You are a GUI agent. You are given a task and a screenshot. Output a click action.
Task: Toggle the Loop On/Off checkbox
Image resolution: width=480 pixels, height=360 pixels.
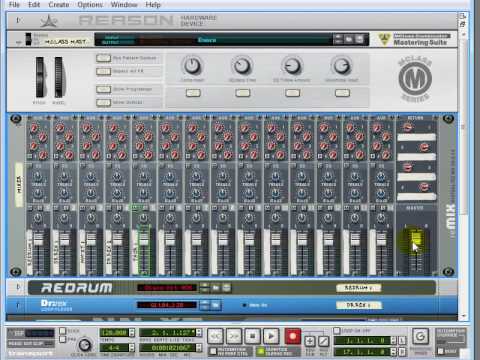(337, 331)
